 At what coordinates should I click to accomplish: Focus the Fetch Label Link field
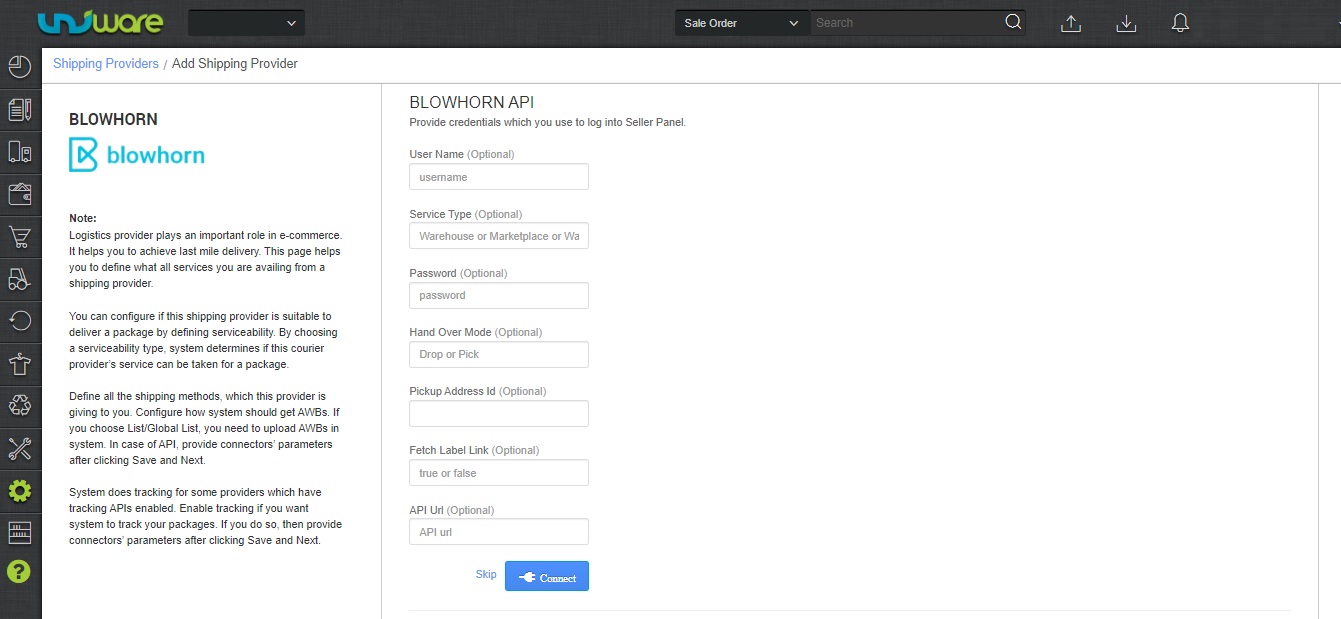pos(499,472)
